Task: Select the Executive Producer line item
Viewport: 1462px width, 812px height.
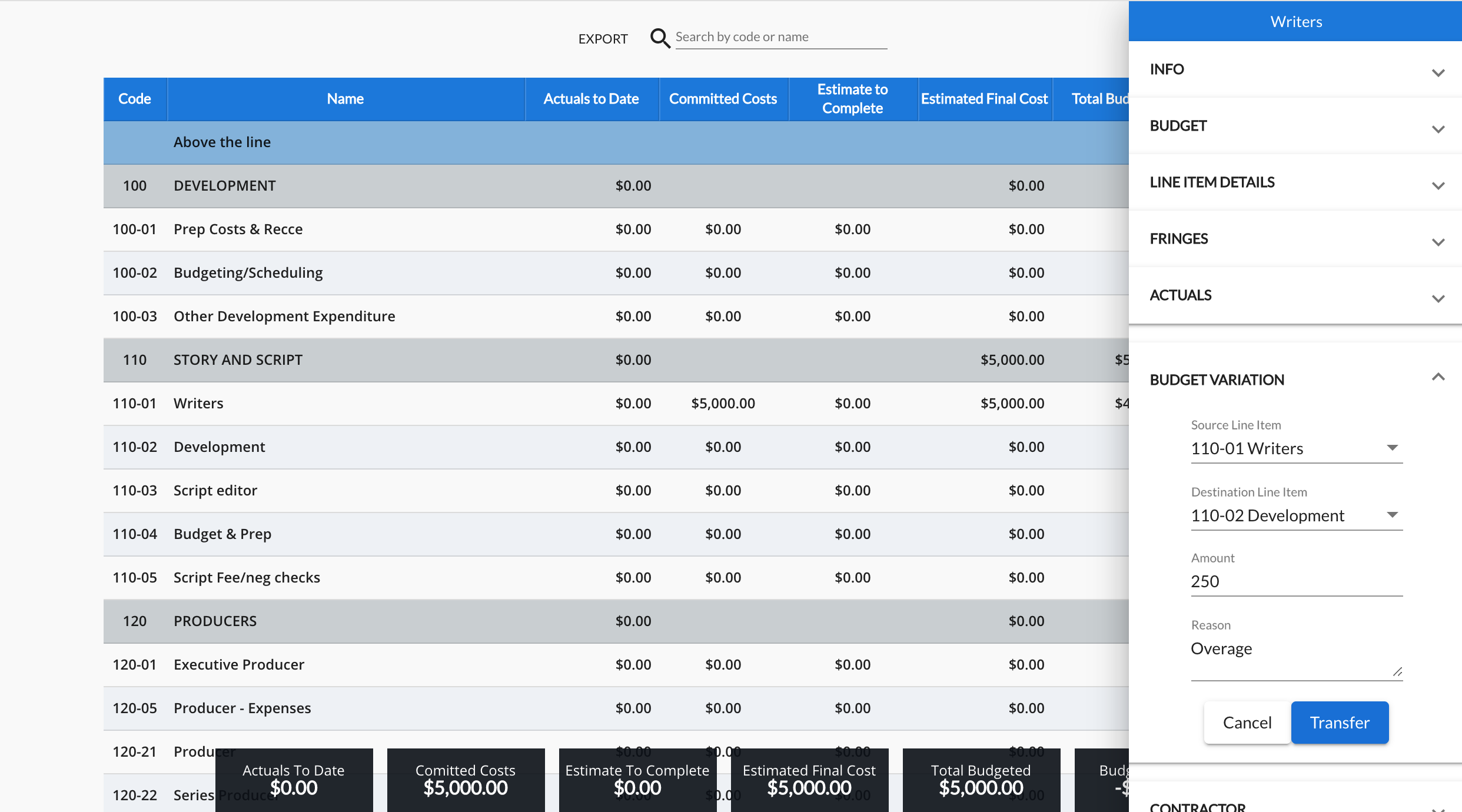Action: pos(239,665)
